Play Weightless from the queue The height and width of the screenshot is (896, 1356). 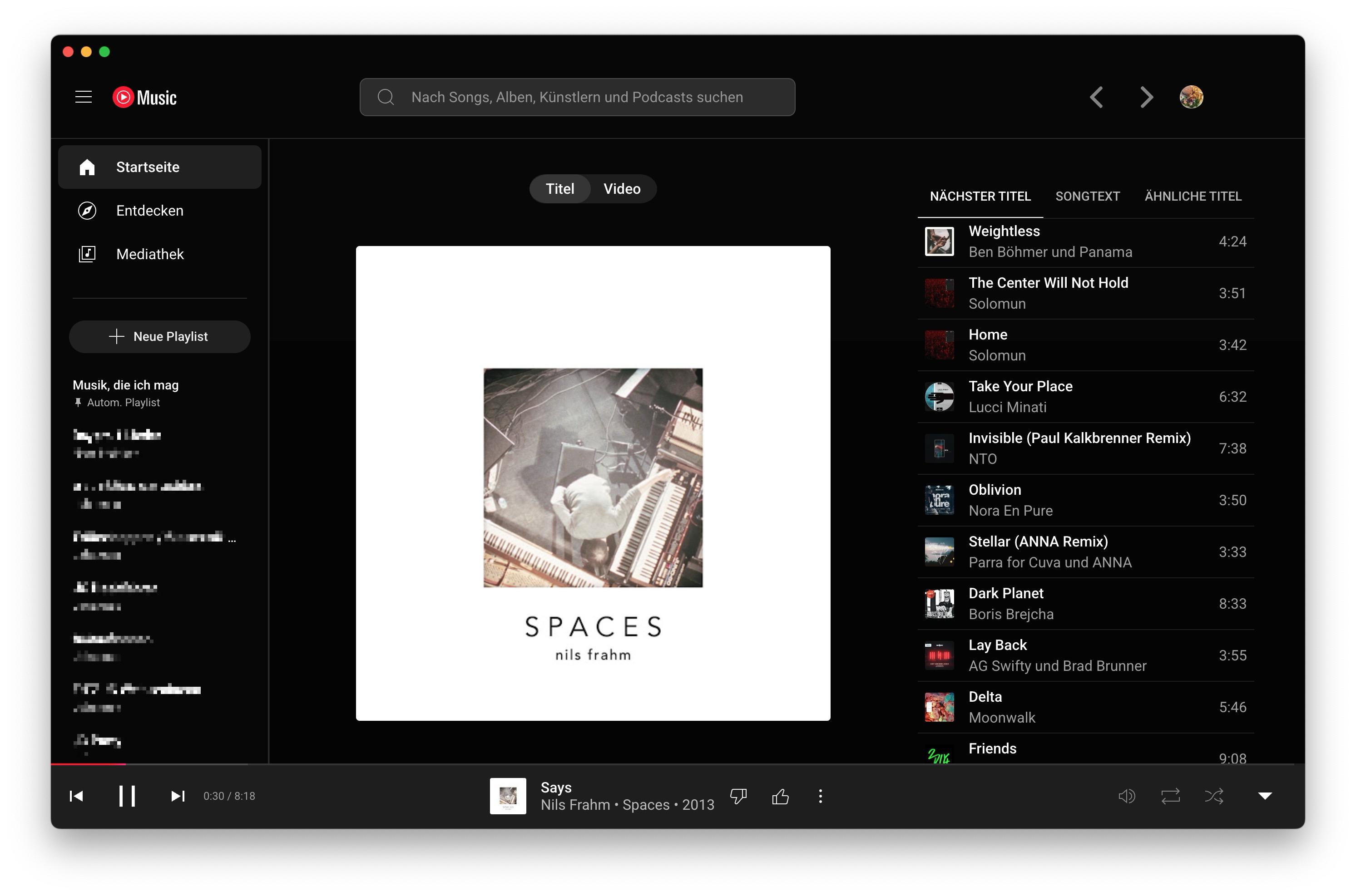(1086, 241)
